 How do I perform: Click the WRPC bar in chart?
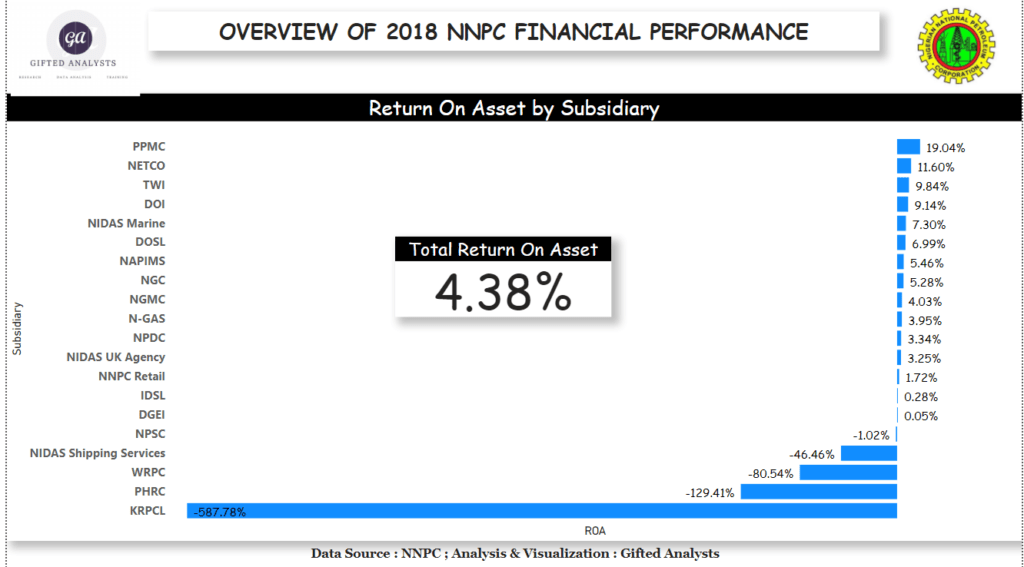[x=848, y=473]
